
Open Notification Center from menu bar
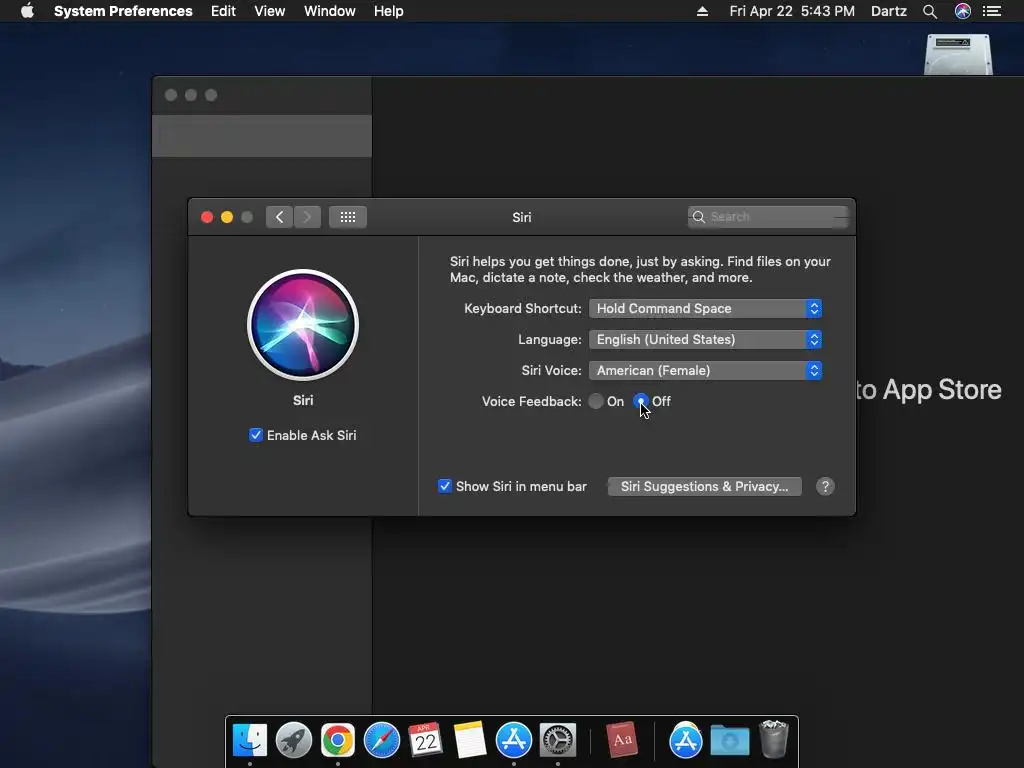[992, 11]
